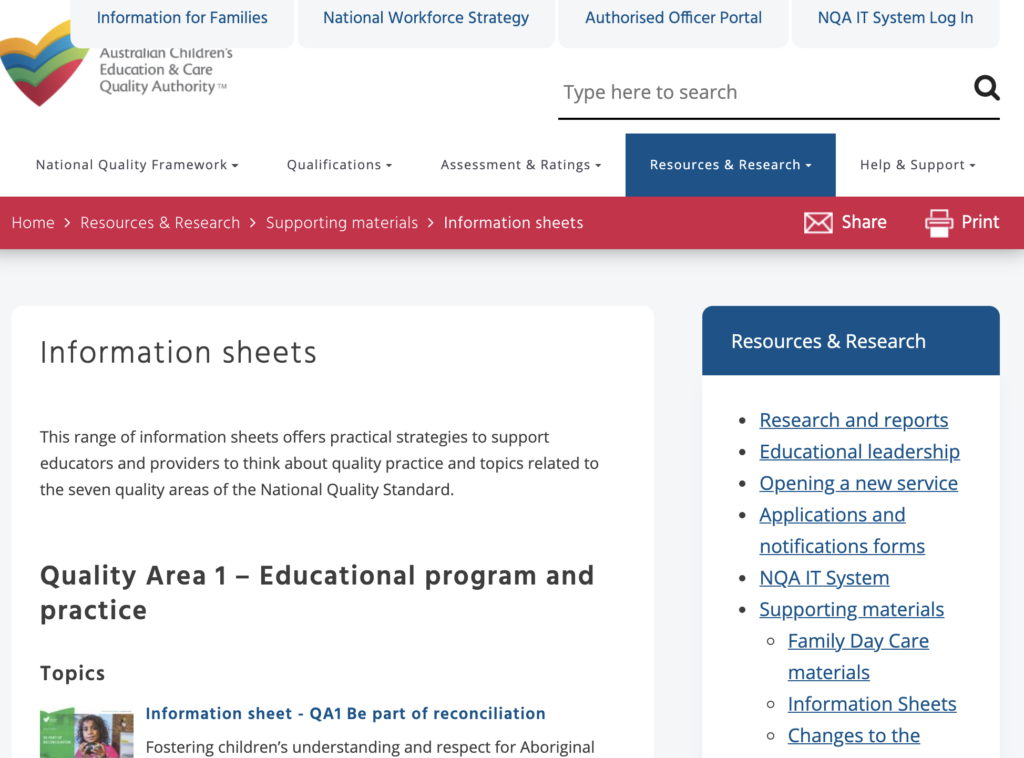Open Supporting materials from the breadcrumb trail

point(342,222)
